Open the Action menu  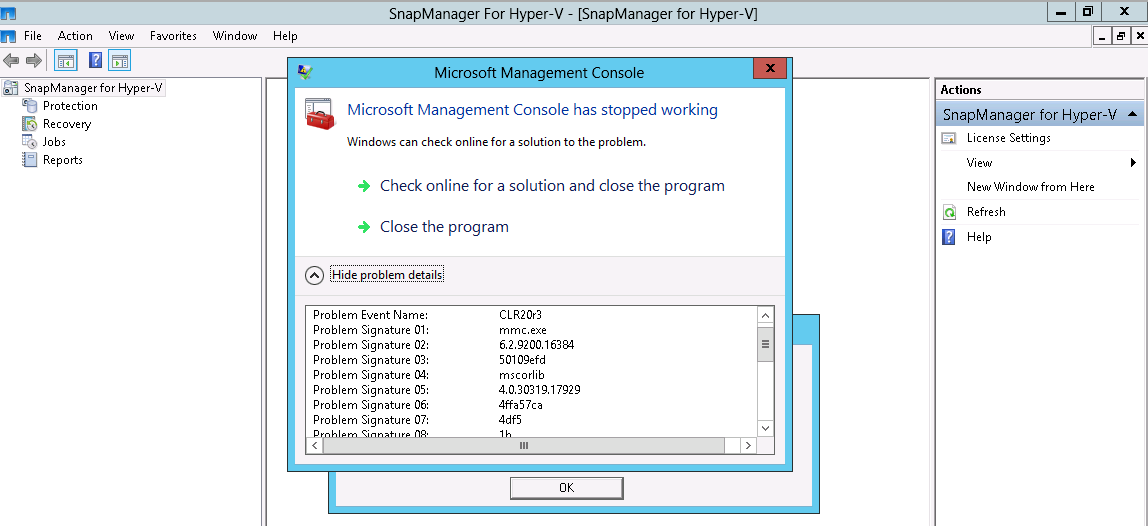(x=75, y=36)
